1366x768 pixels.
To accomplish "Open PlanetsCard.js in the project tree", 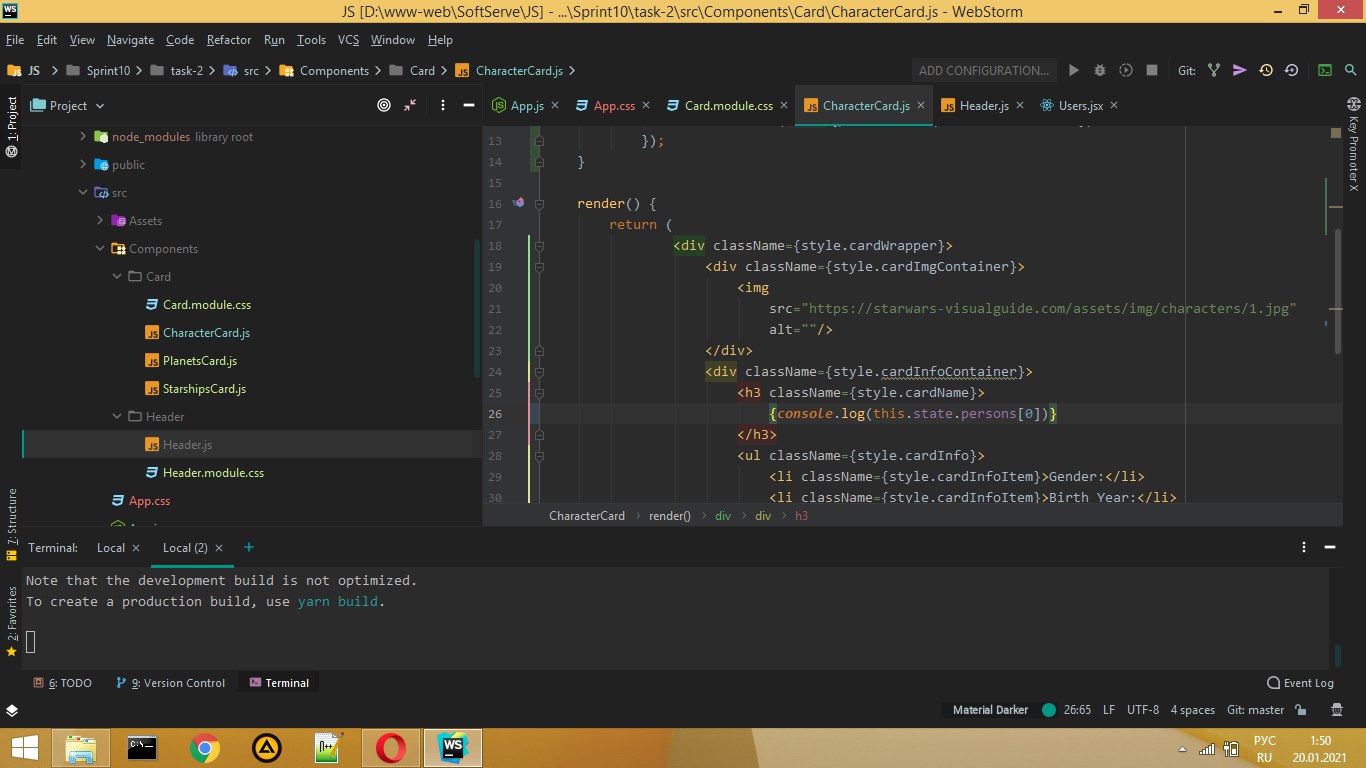I will coord(199,361).
